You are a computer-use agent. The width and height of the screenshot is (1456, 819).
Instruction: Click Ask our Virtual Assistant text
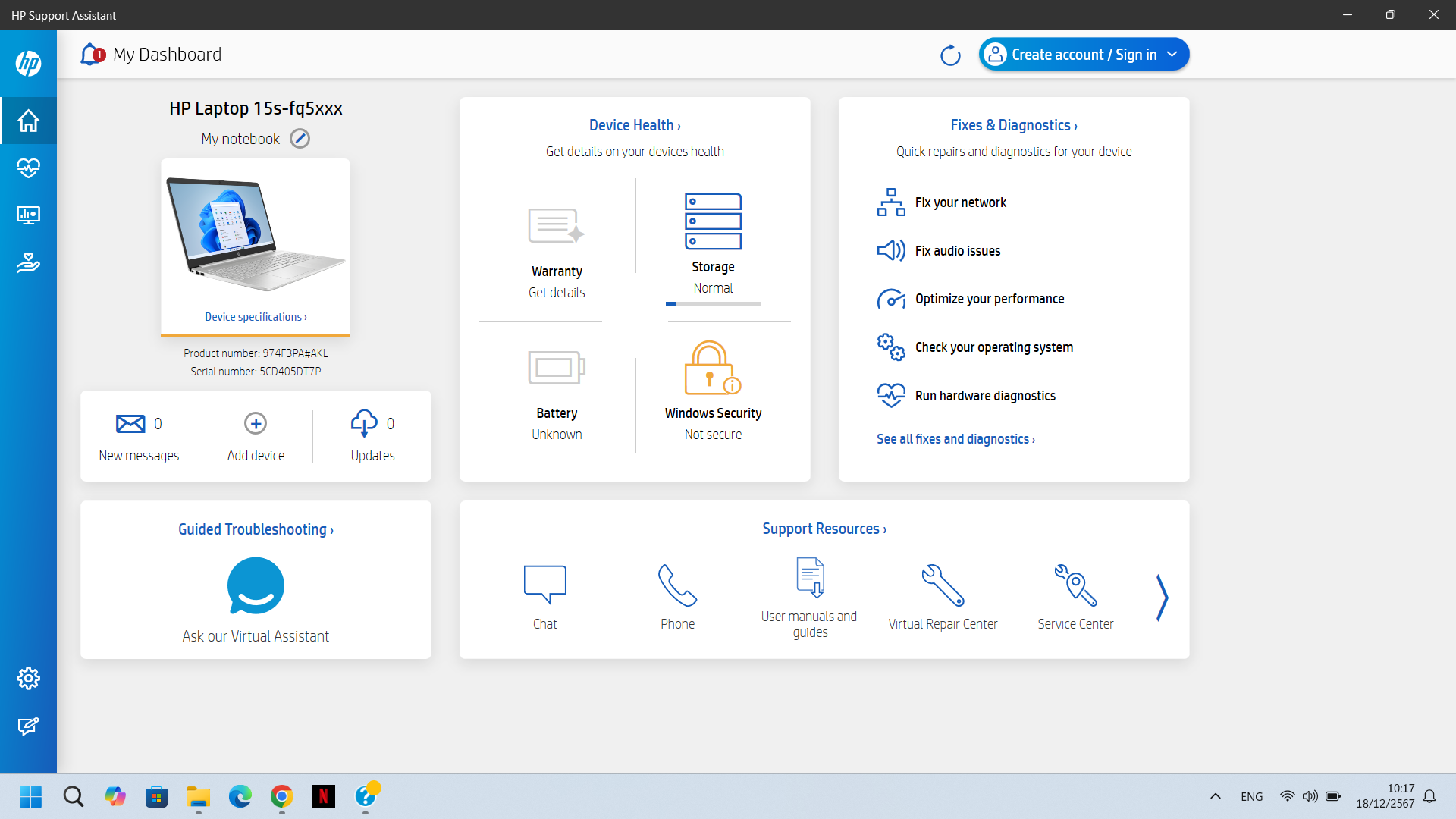coord(256,636)
